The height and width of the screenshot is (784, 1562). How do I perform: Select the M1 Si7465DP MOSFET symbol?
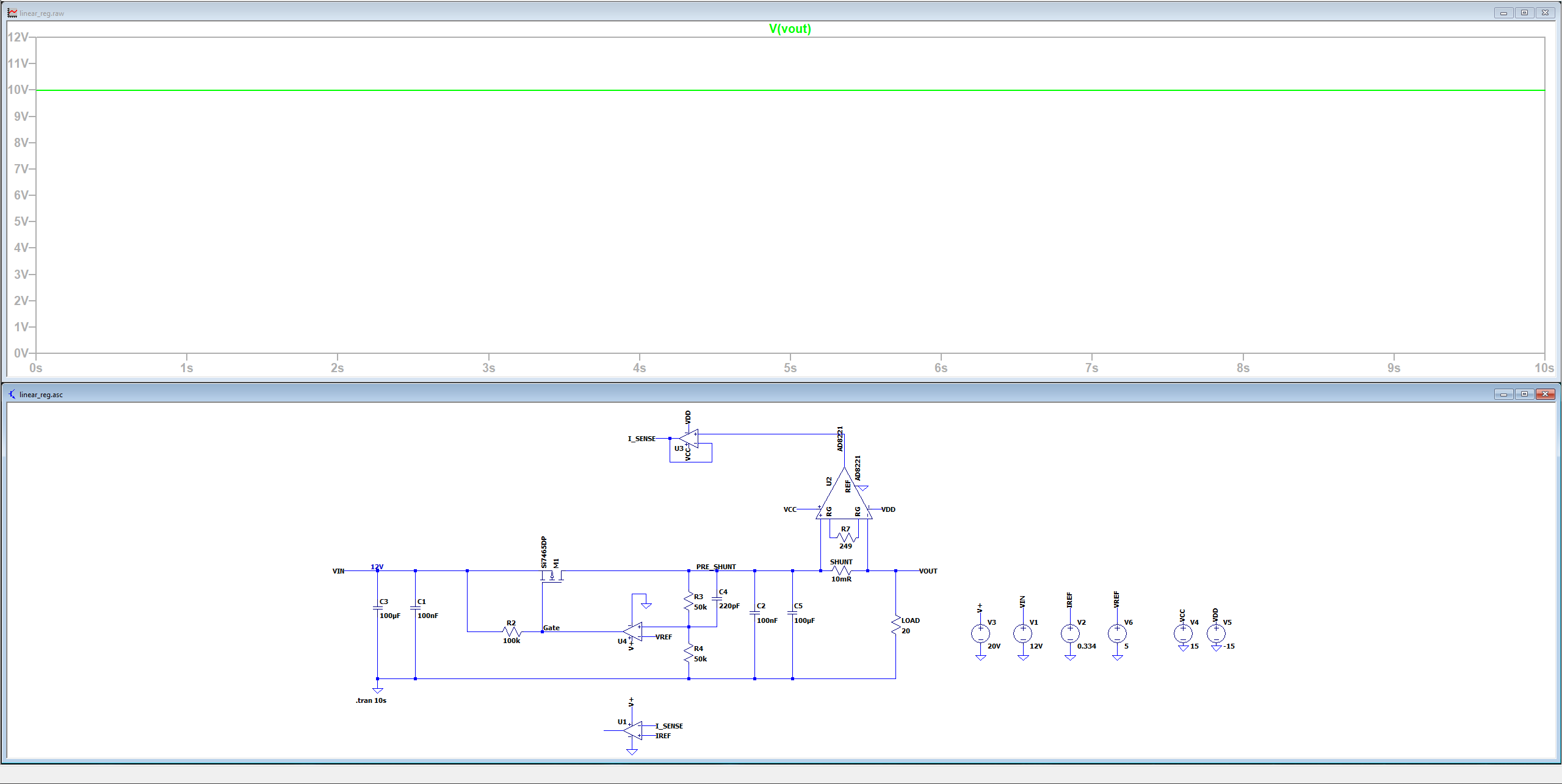point(552,575)
